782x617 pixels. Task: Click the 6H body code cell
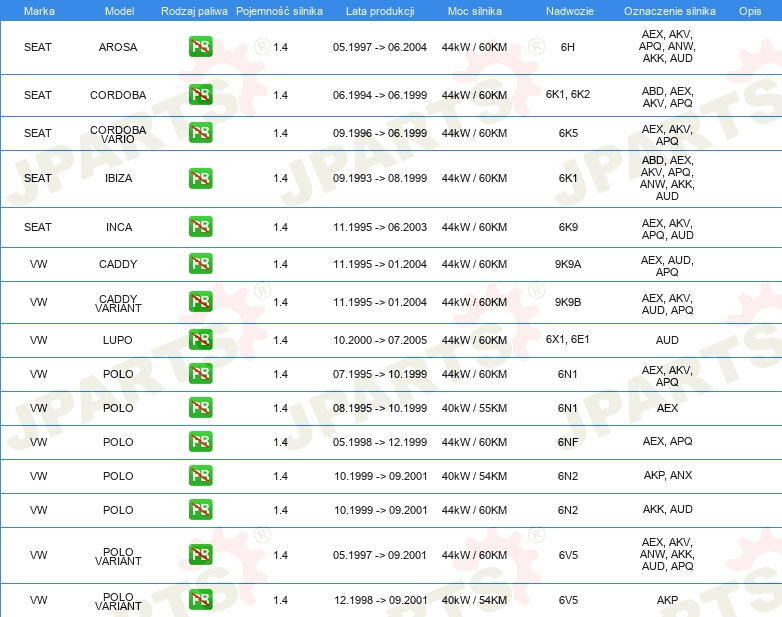(x=568, y=47)
